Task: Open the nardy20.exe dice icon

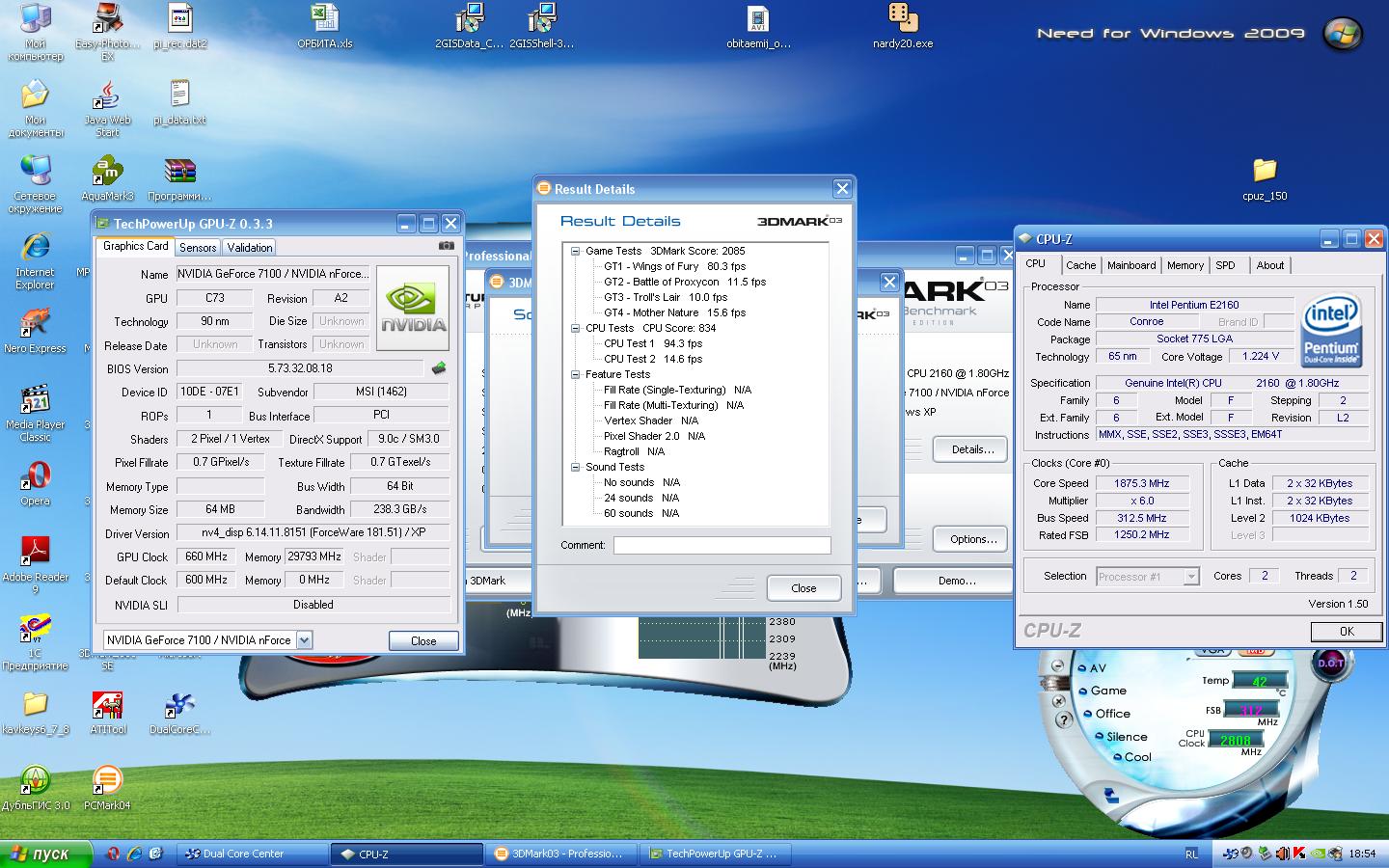Action: pyautogui.click(x=903, y=26)
